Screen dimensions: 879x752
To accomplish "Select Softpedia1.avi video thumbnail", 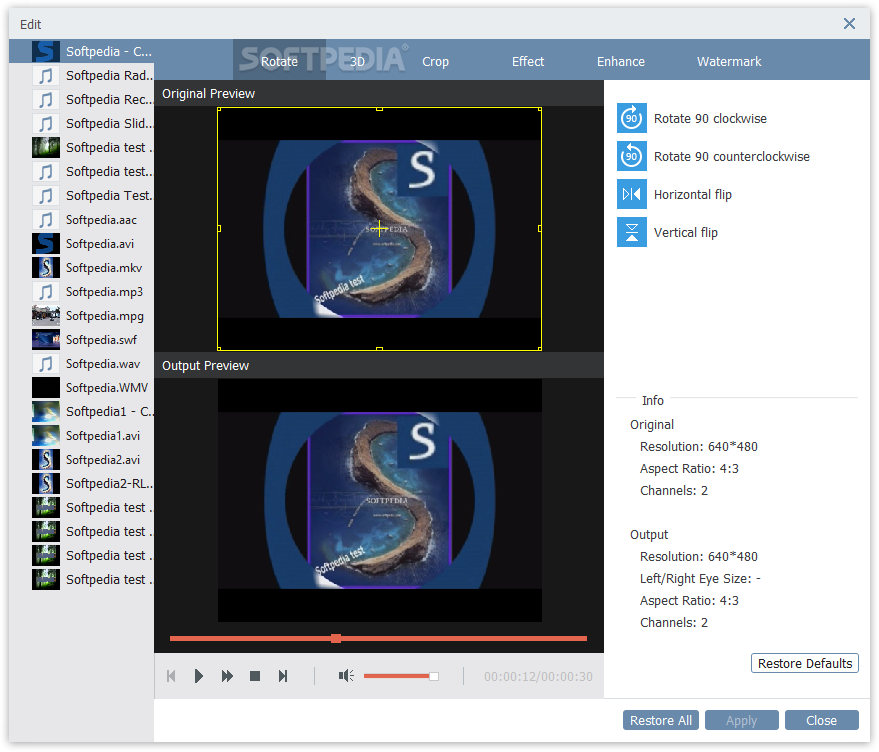I will pyautogui.click(x=46, y=436).
